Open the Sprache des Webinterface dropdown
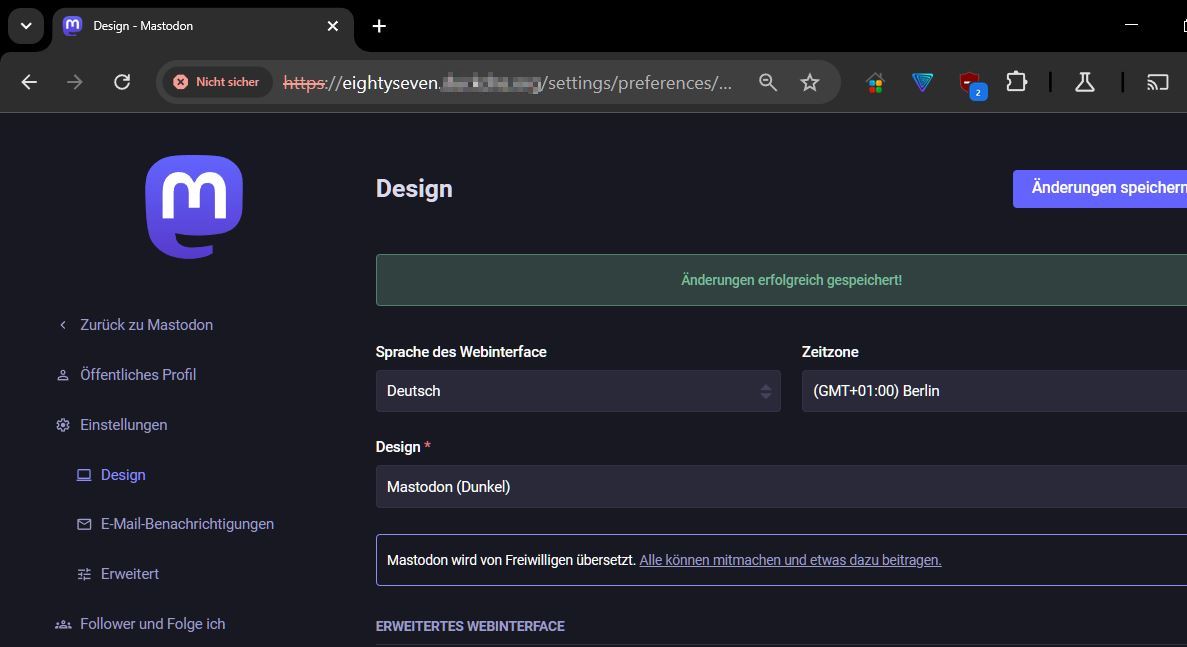Viewport: 1187px width, 647px height. [577, 391]
